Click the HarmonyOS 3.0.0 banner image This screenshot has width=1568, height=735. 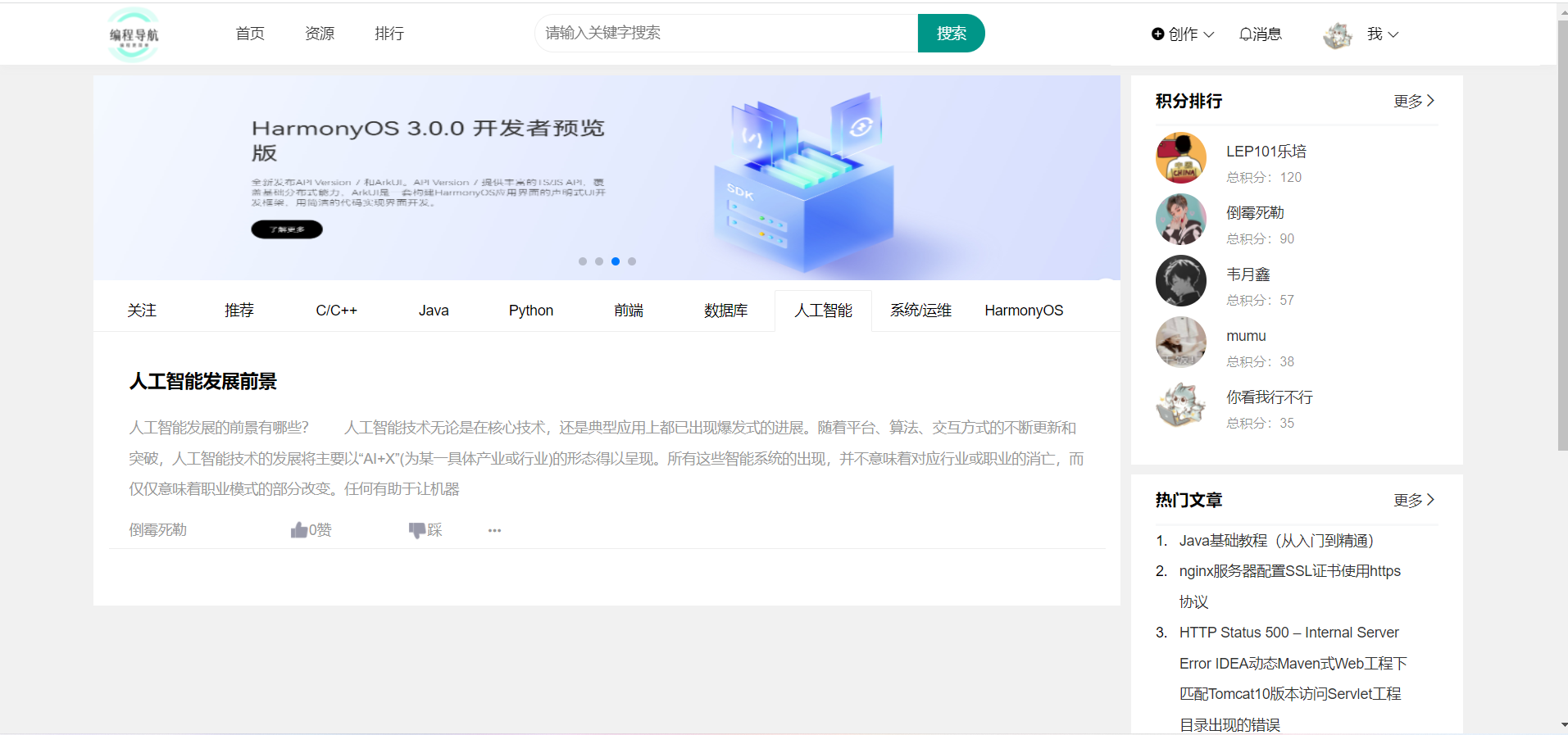pos(607,178)
